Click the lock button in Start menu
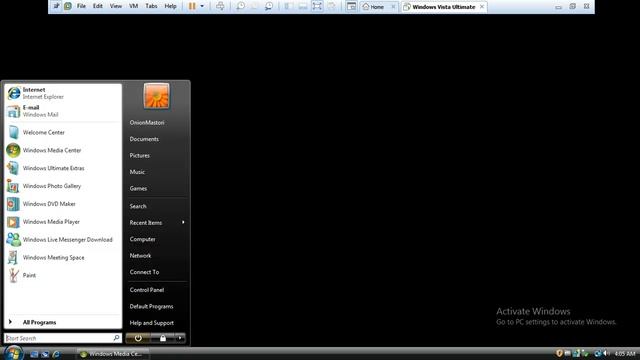 [162, 338]
